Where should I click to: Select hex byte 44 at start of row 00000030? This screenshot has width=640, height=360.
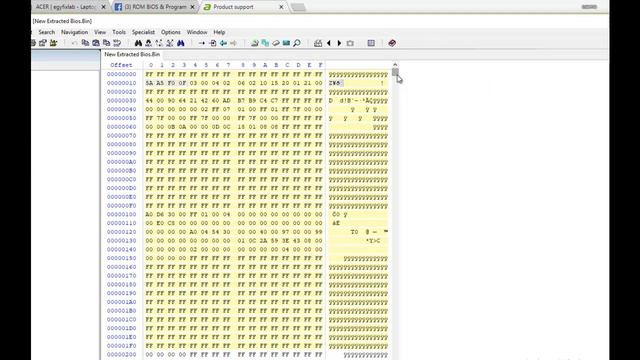149,101
